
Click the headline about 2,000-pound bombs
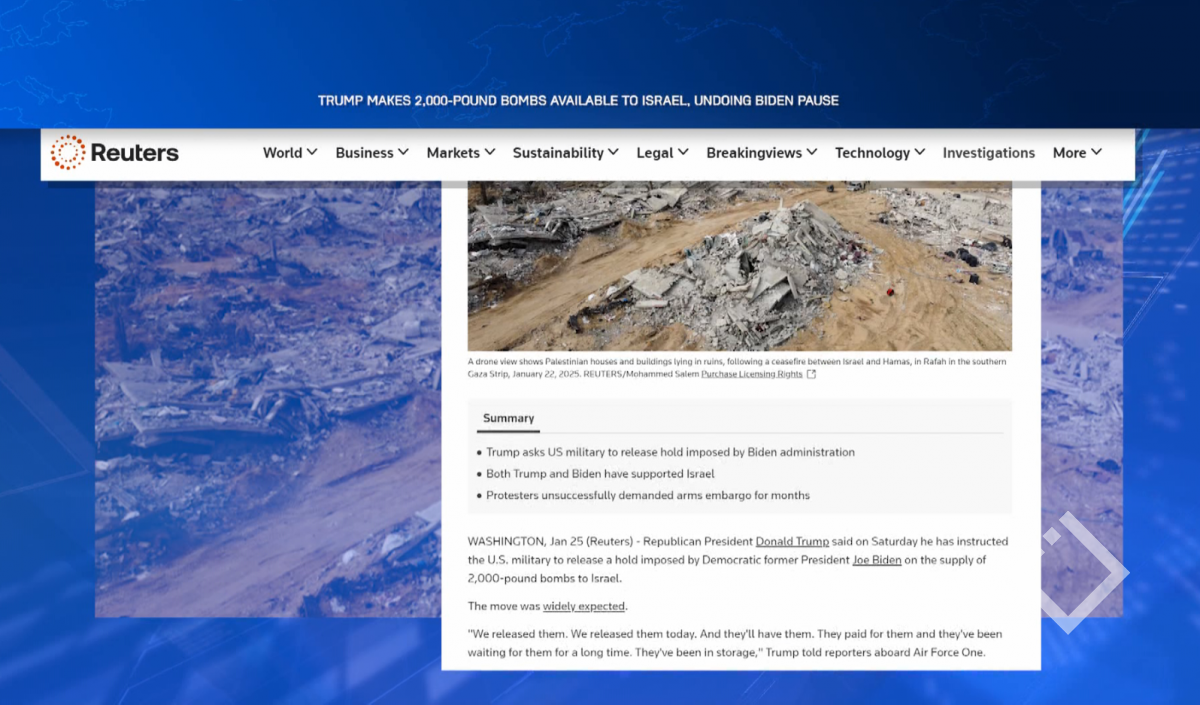[x=578, y=100]
